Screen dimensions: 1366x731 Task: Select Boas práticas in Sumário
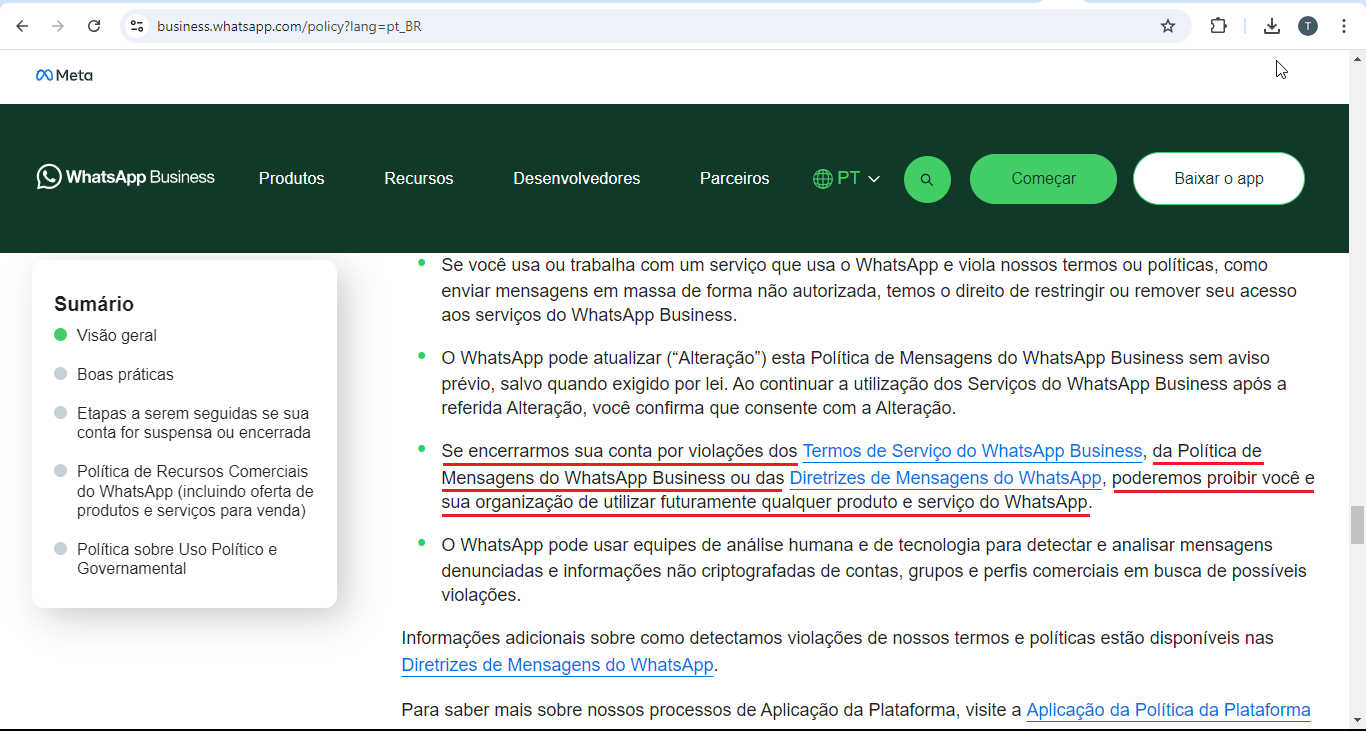(x=125, y=375)
